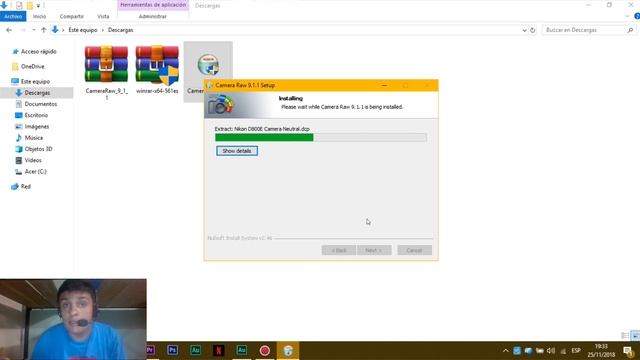
Task: Click the Descargas breadcrumb in address bar
Action: pyautogui.click(x=120, y=30)
